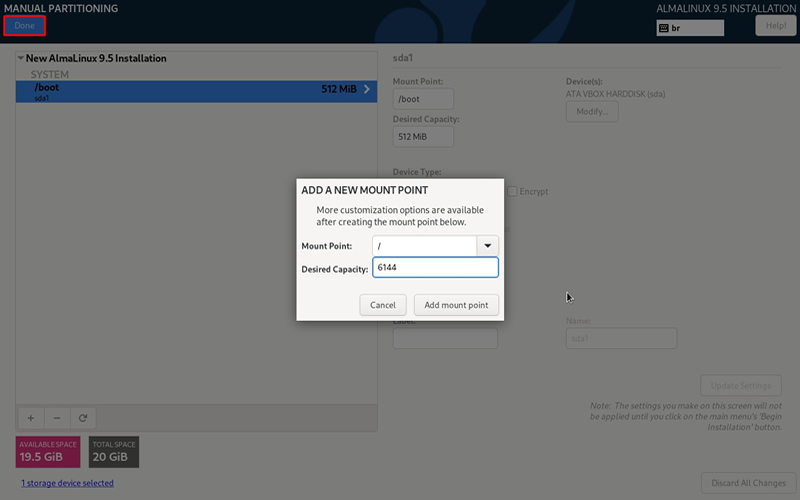Select the /boot sda1 partition row
Screen dimensions: 800x500
pos(196,92)
